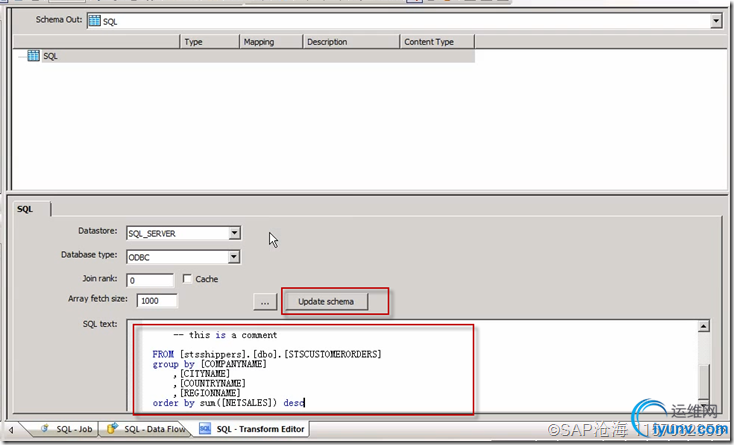
Task: Select the SQL row in schema tree
Action: click(243, 56)
